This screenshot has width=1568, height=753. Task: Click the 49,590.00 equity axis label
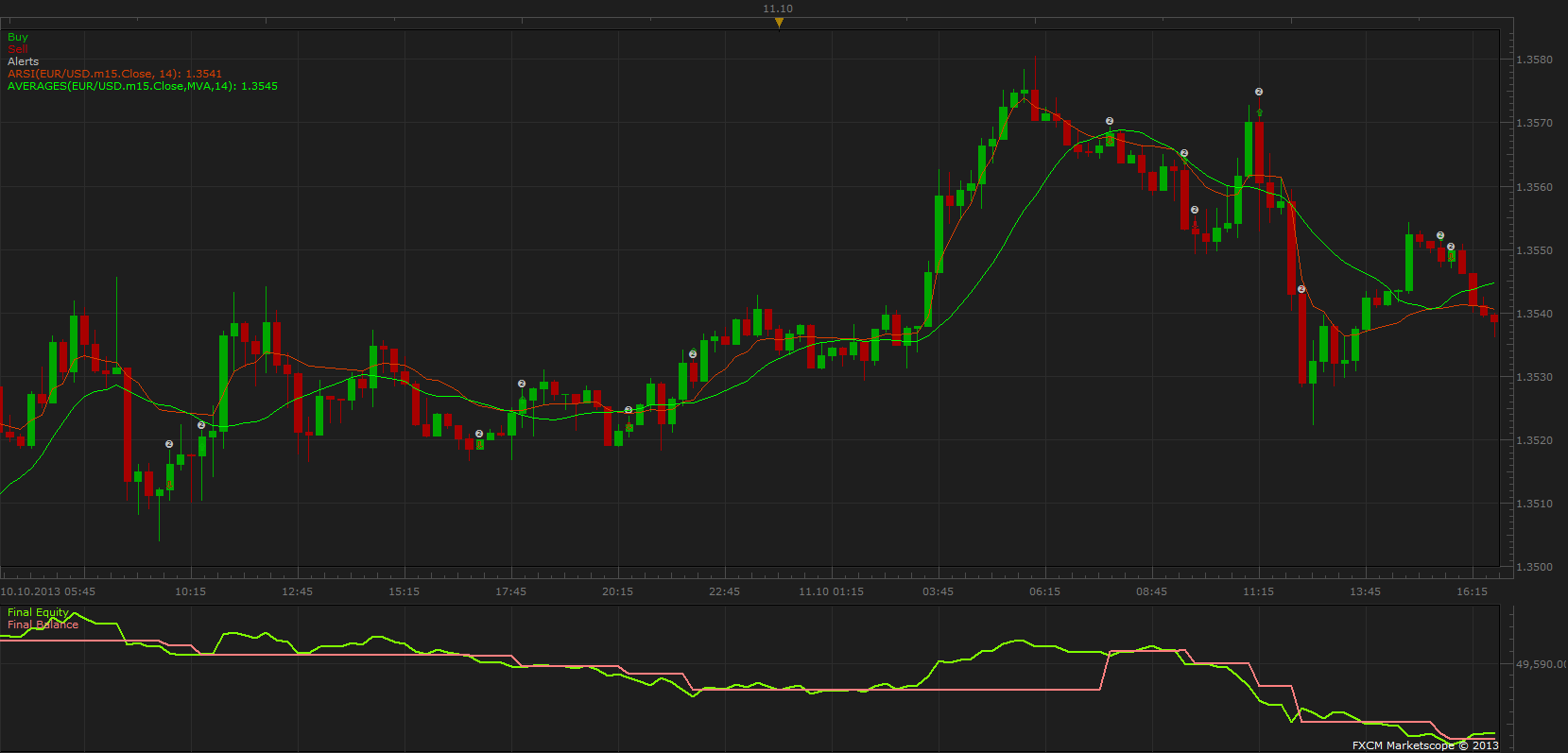pyautogui.click(x=1541, y=664)
